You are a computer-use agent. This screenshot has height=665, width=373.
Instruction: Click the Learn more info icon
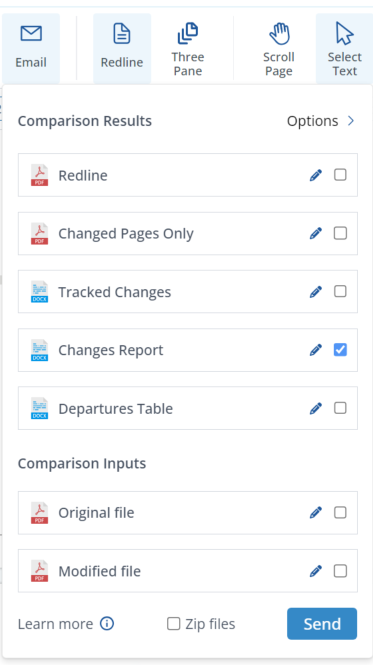(x=107, y=623)
